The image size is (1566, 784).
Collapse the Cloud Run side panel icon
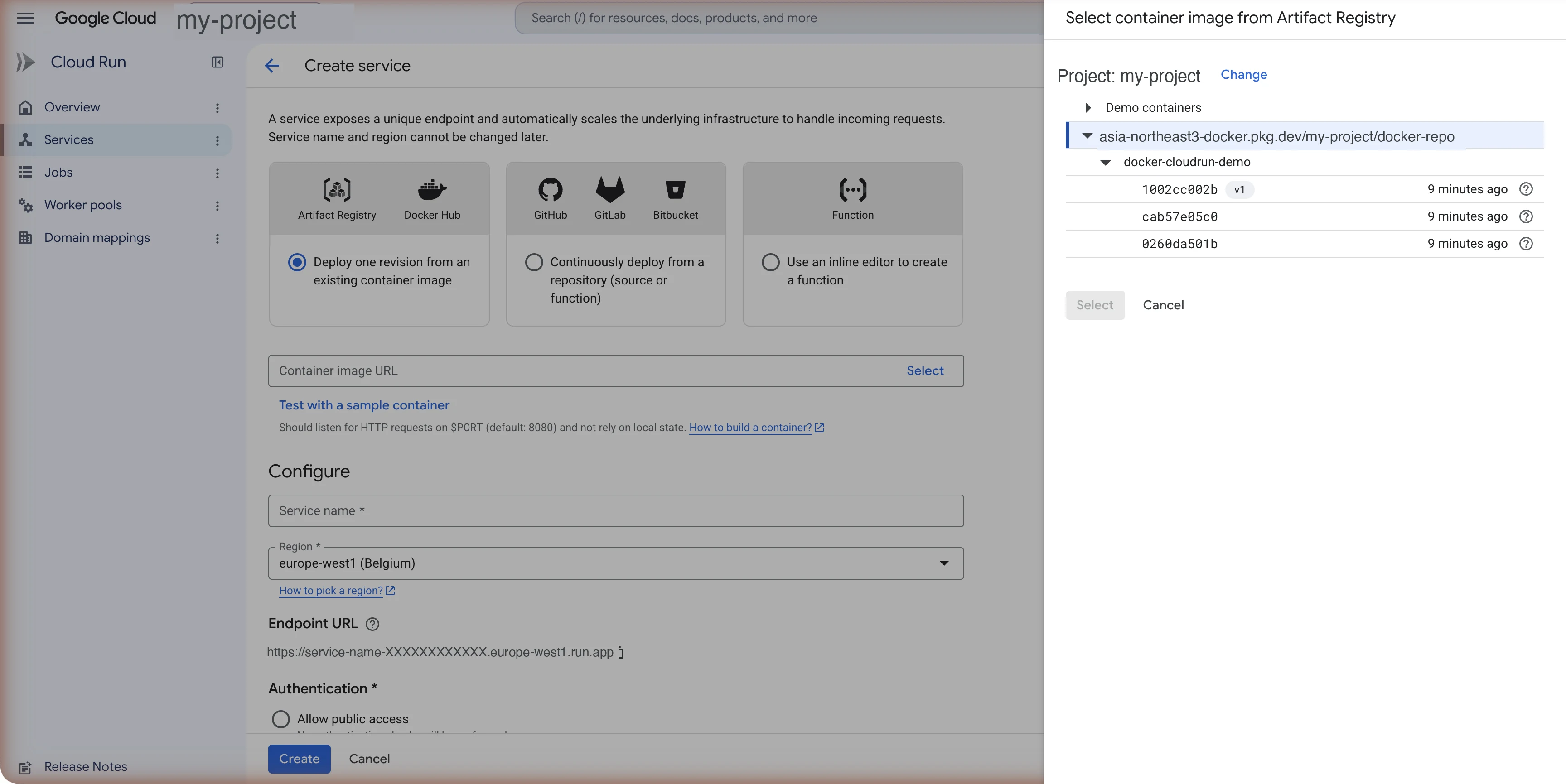tap(217, 62)
